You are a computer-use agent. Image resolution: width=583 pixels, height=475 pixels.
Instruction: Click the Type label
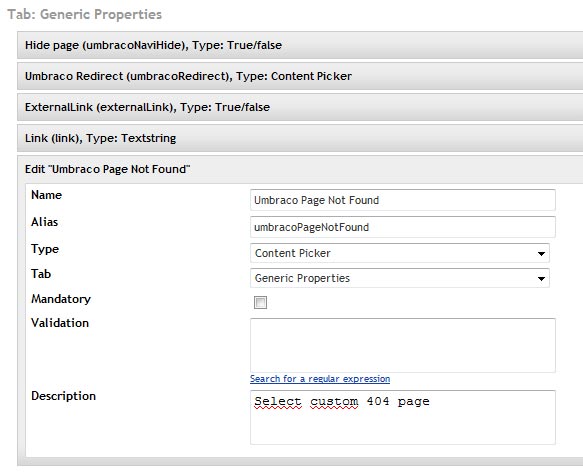click(x=45, y=249)
